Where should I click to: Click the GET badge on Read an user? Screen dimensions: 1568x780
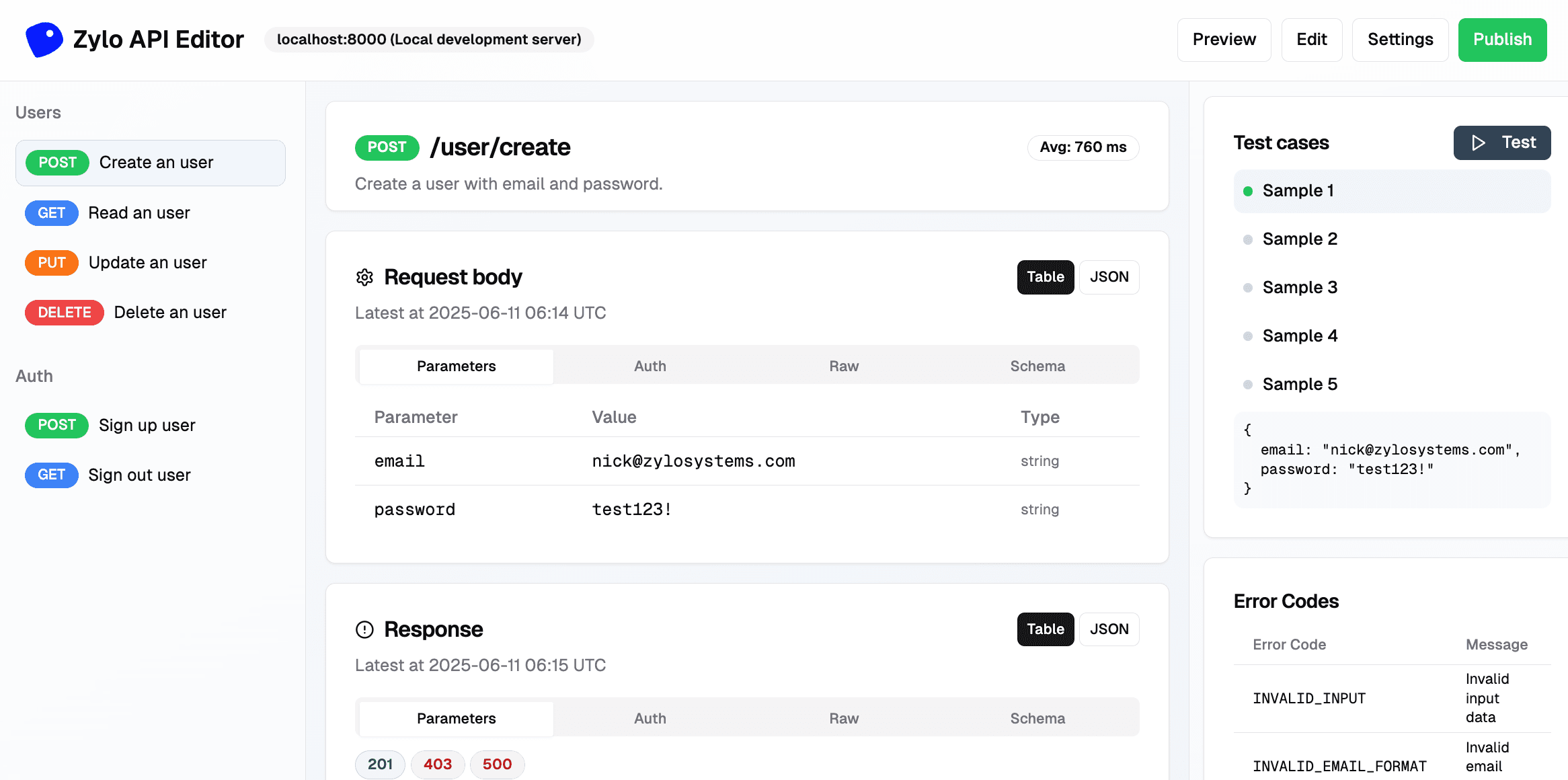[x=51, y=212]
